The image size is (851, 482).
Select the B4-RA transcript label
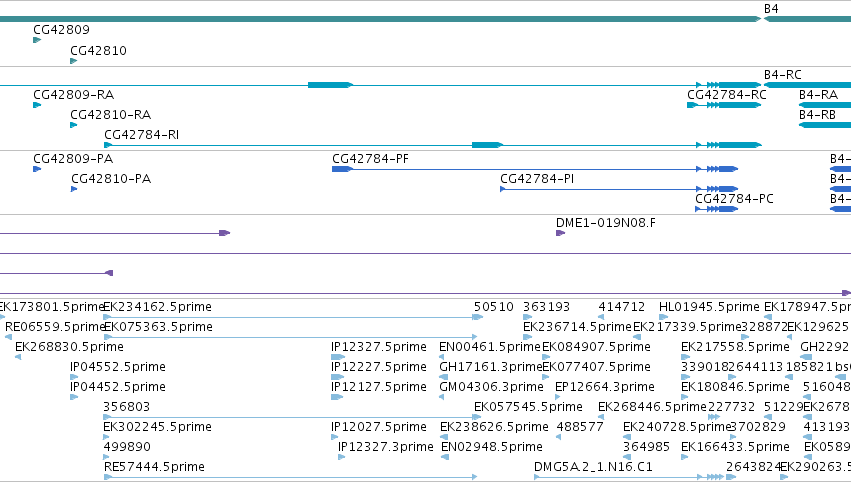818,94
